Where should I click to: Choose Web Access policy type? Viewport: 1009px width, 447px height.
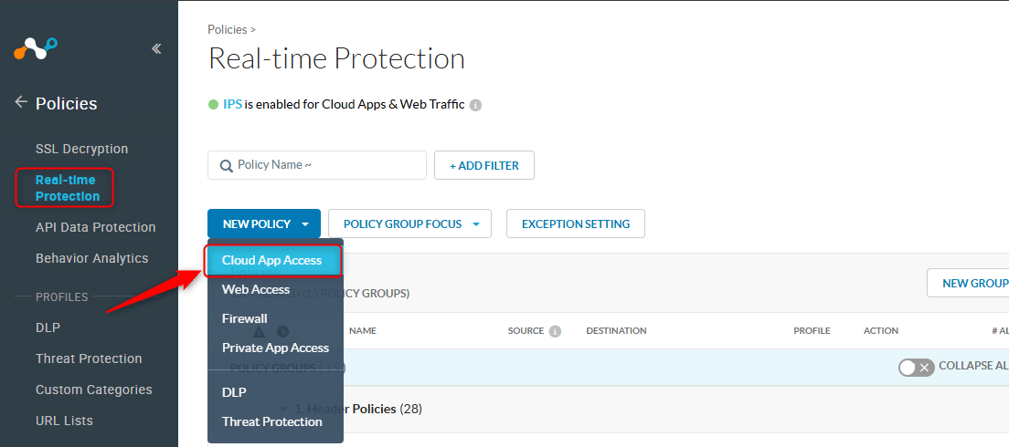[256, 289]
